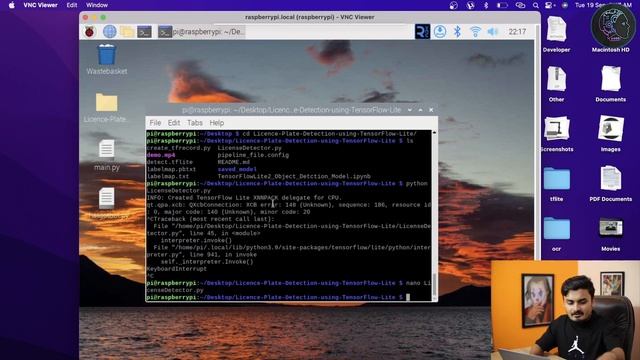Click the volume speaker tray icon
The image size is (640, 360).
point(493,31)
